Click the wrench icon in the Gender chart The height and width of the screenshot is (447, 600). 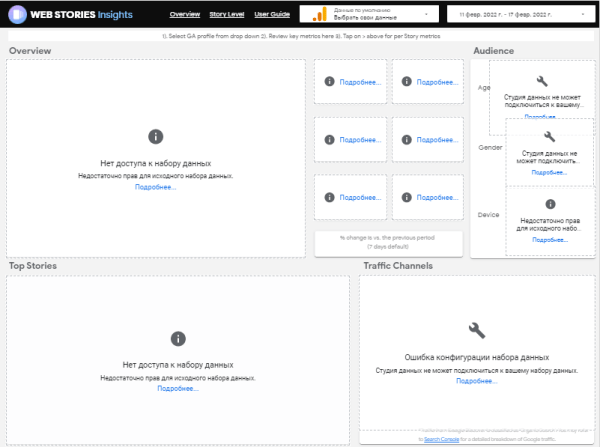(x=548, y=136)
